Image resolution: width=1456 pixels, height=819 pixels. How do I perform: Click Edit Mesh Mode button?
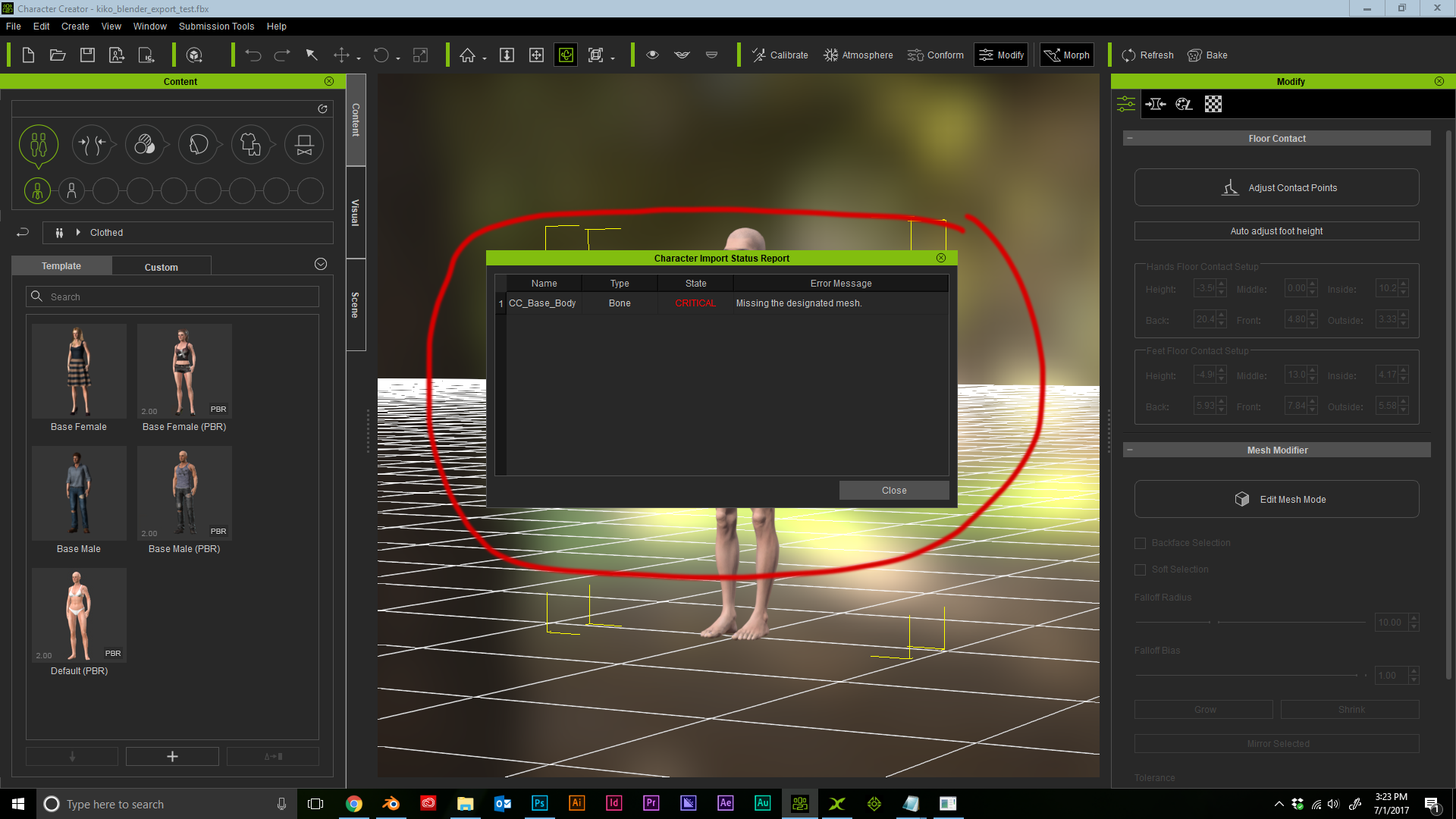[1277, 499]
